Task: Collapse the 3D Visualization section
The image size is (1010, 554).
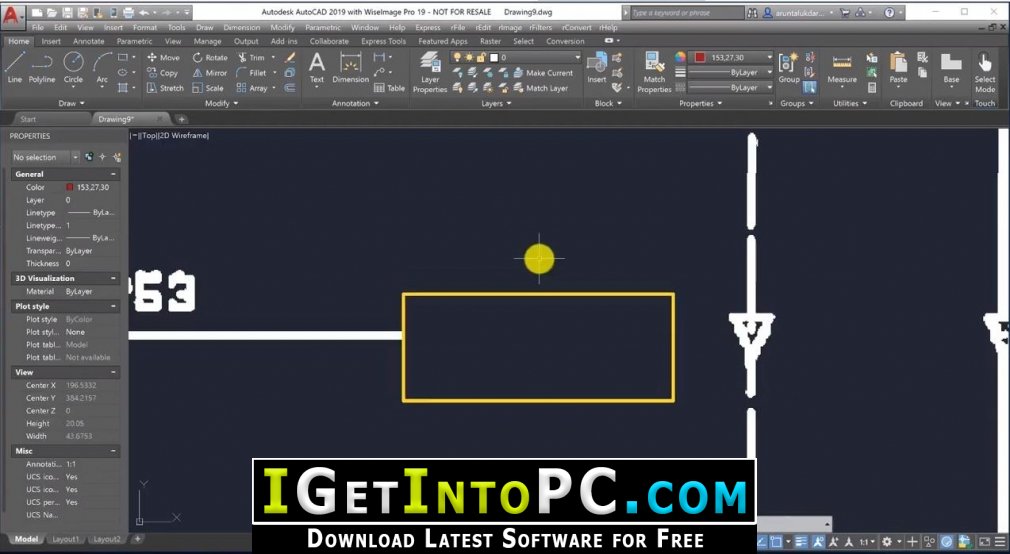Action: (x=113, y=278)
